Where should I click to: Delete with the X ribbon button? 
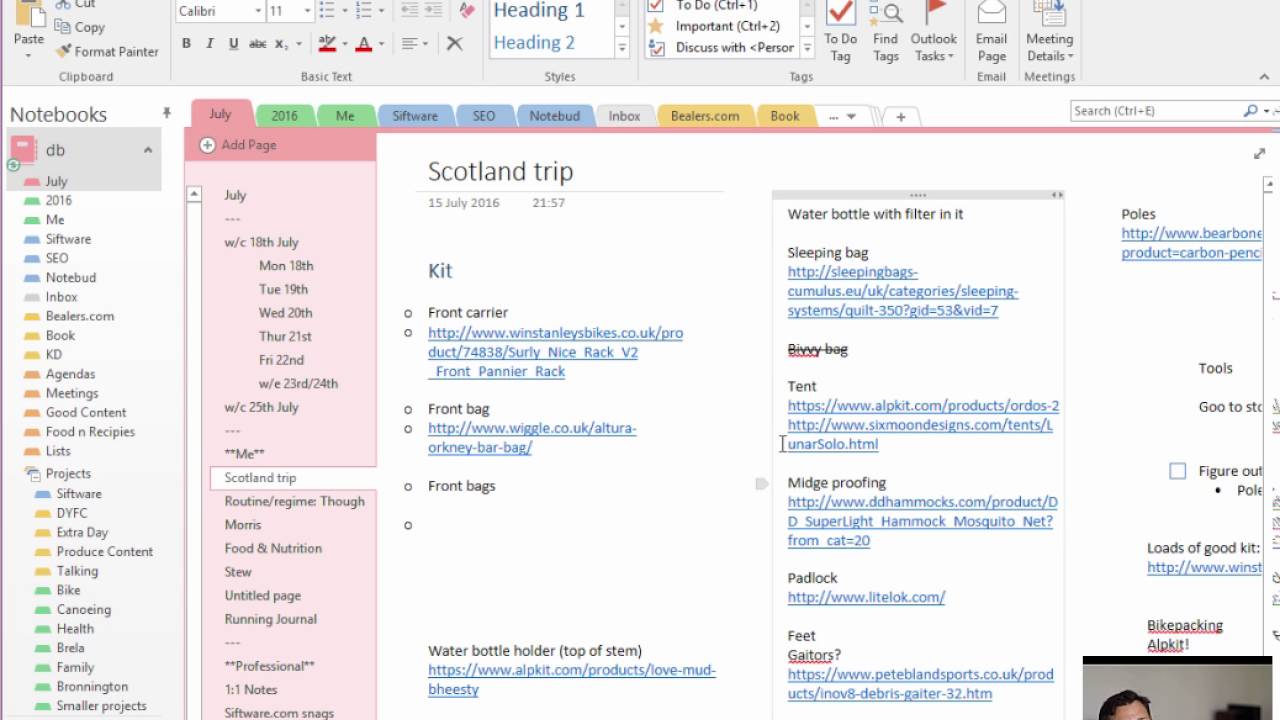coord(454,44)
